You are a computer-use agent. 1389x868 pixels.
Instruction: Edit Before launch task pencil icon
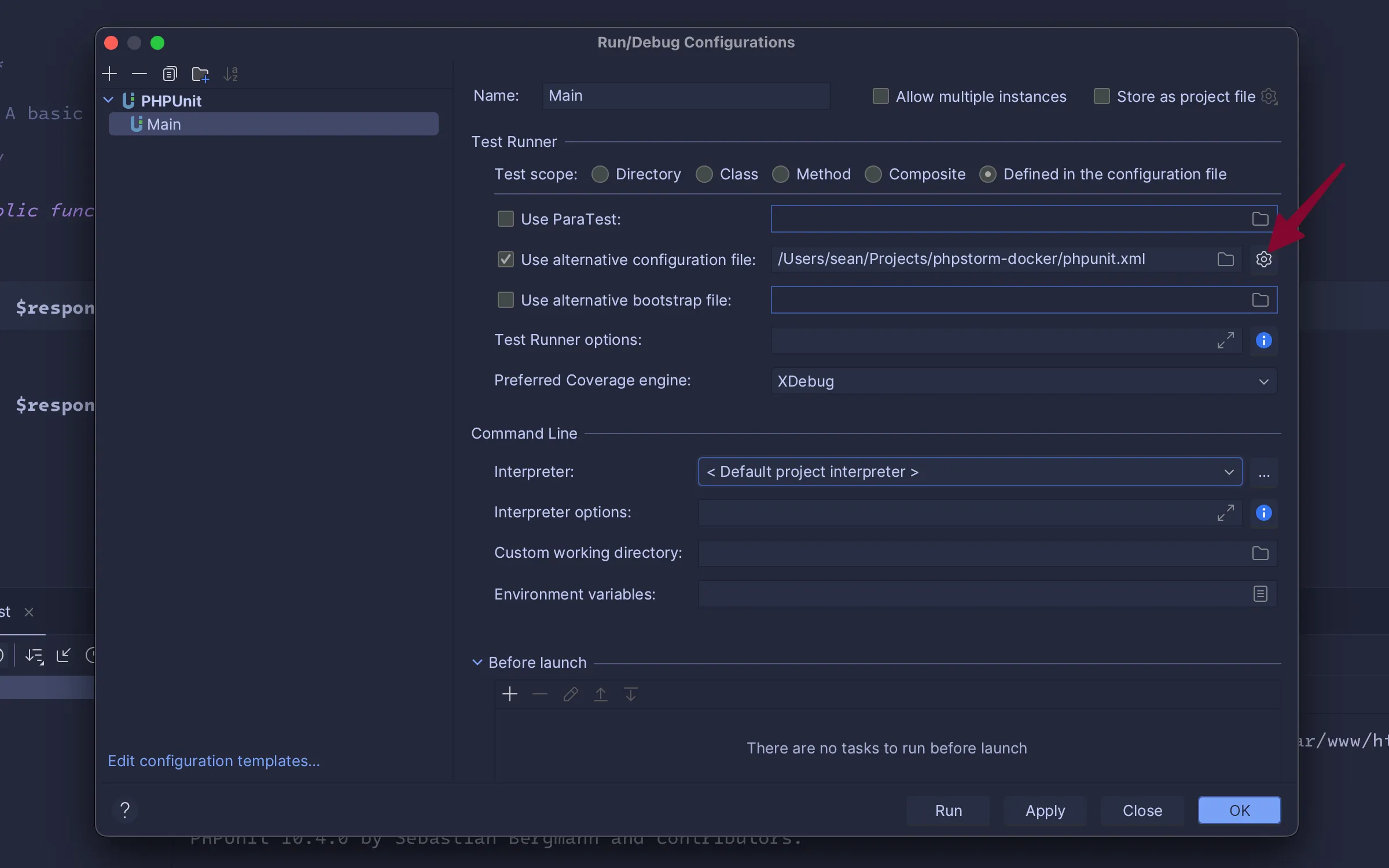pos(570,694)
